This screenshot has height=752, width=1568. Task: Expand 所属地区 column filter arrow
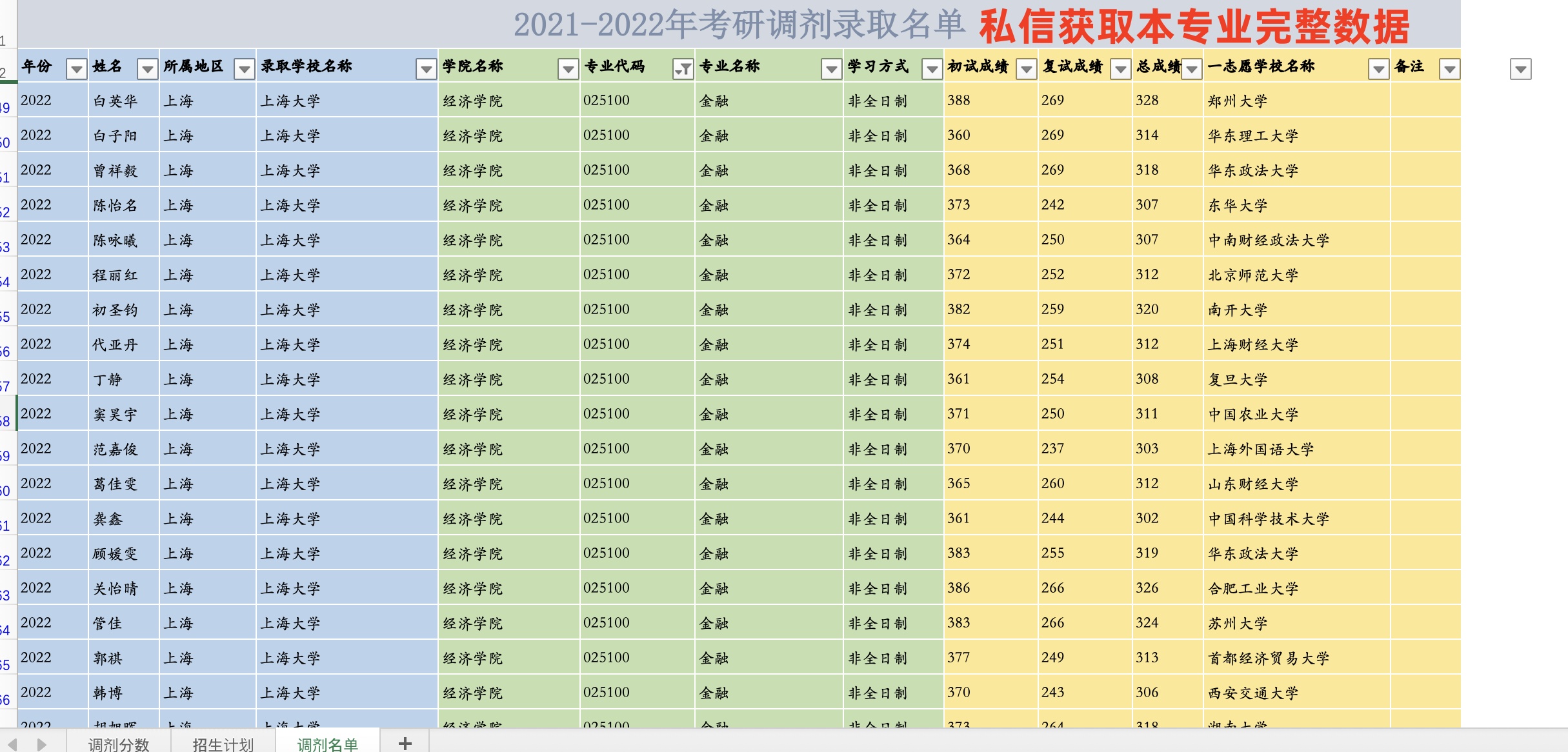[x=244, y=68]
